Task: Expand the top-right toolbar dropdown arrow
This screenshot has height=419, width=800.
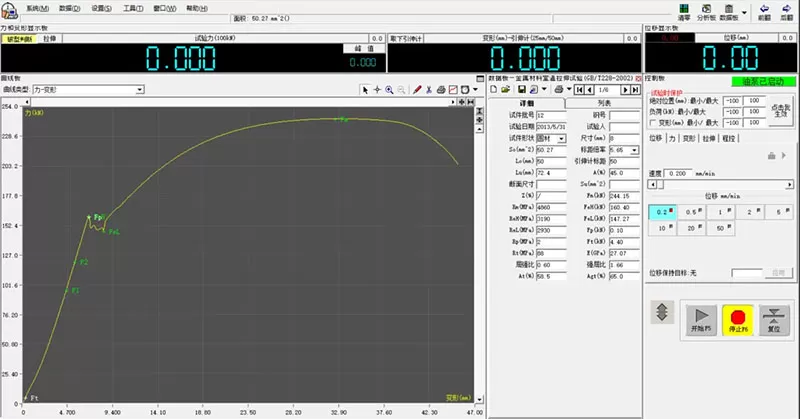Action: (744, 12)
